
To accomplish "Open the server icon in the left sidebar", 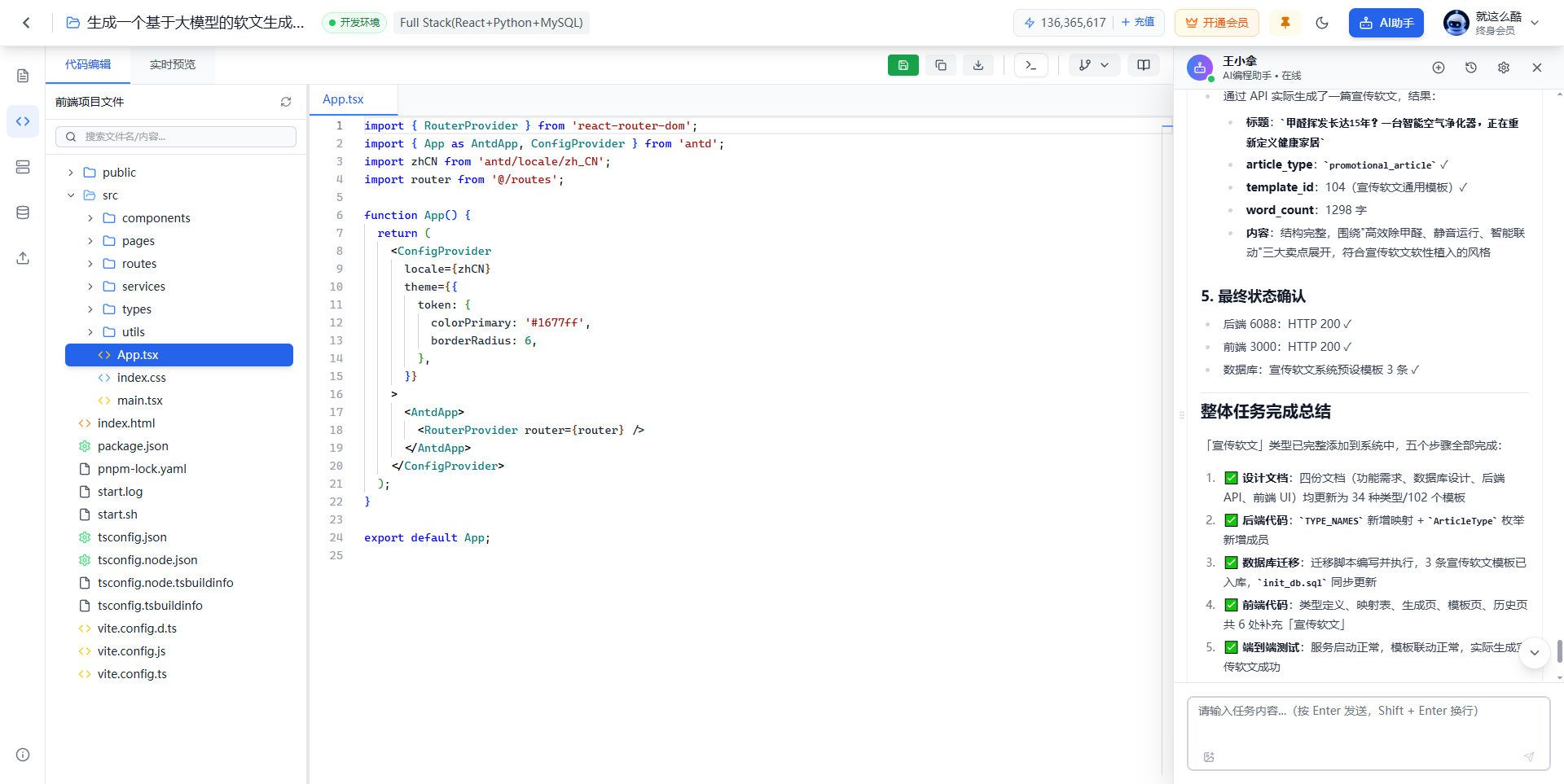I will [x=23, y=167].
